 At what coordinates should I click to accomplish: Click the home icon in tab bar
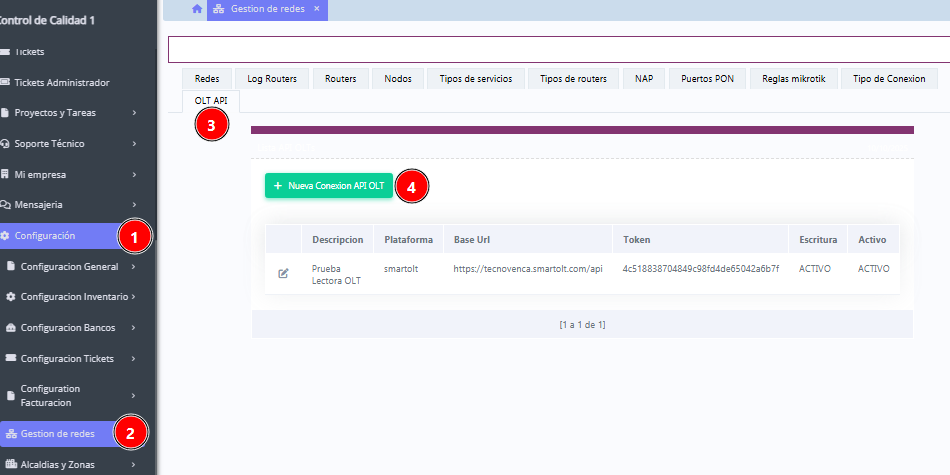pyautogui.click(x=197, y=9)
